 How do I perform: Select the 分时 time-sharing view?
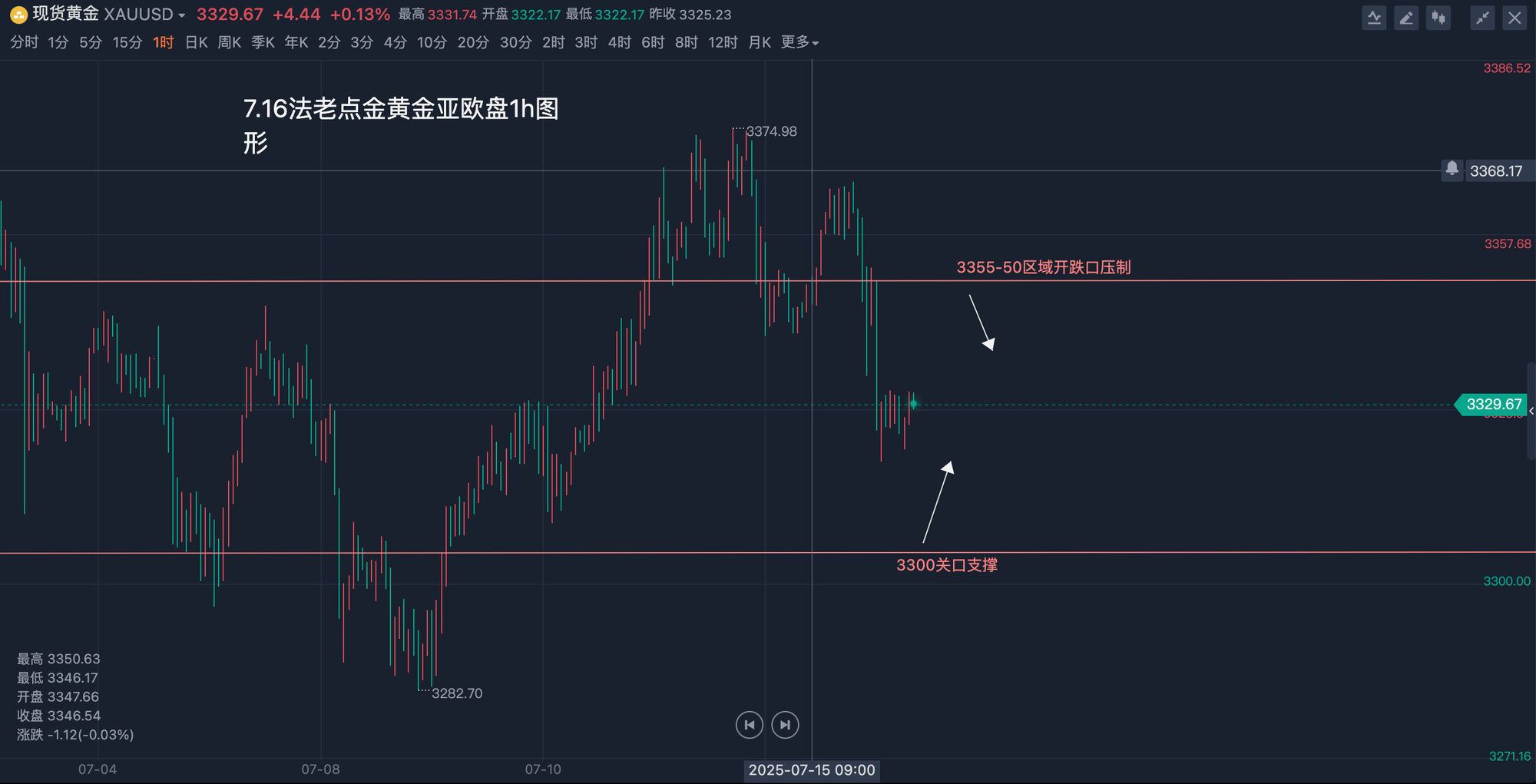(24, 42)
